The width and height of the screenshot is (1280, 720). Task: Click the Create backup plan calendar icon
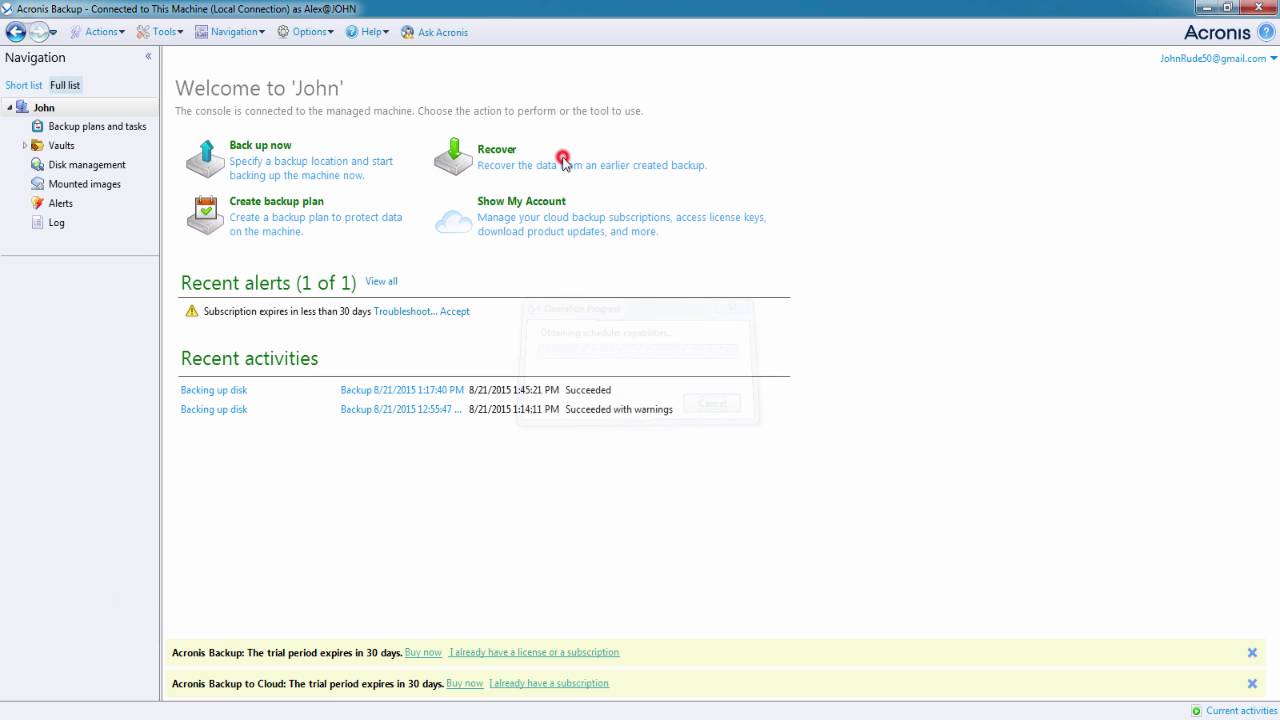click(x=204, y=214)
